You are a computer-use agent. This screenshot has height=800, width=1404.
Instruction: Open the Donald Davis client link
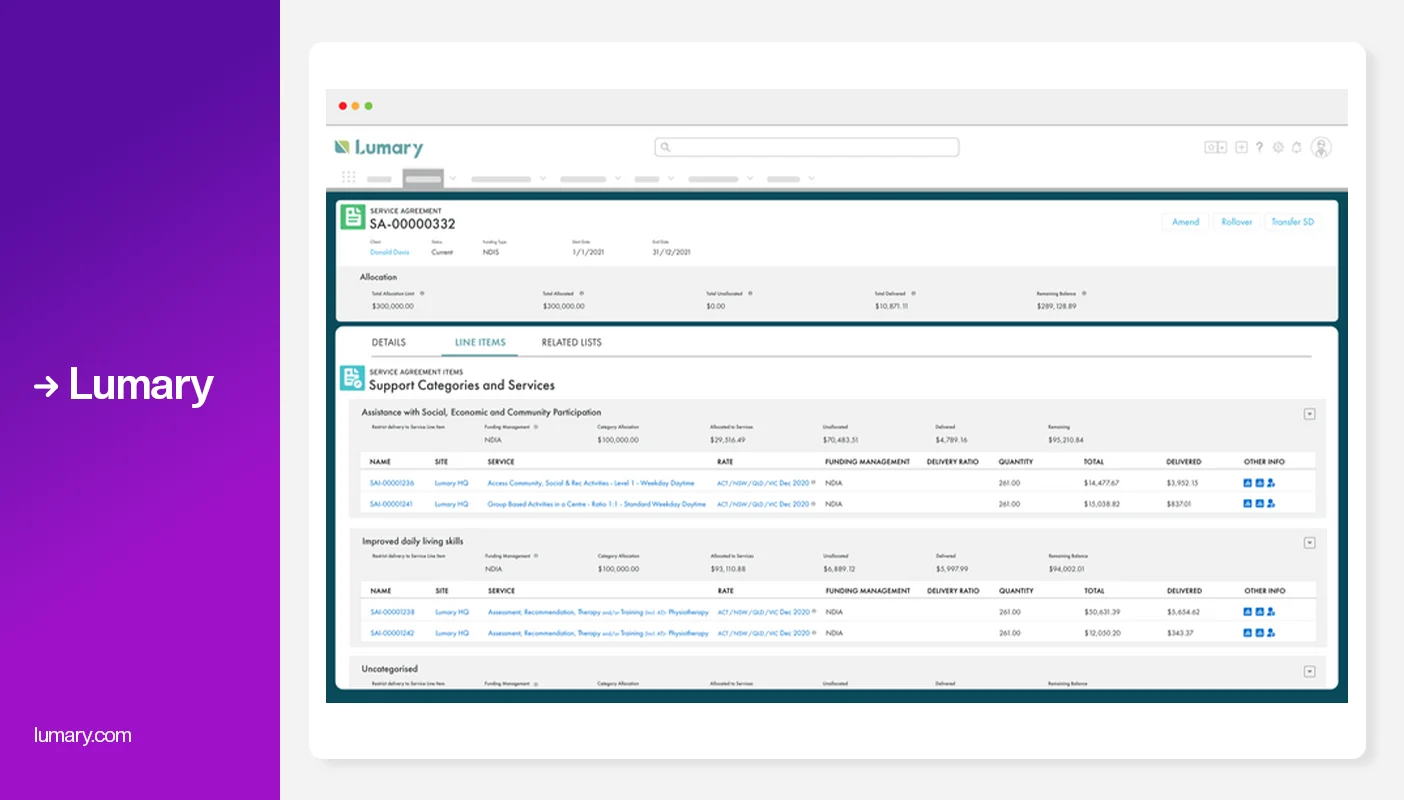coord(389,252)
